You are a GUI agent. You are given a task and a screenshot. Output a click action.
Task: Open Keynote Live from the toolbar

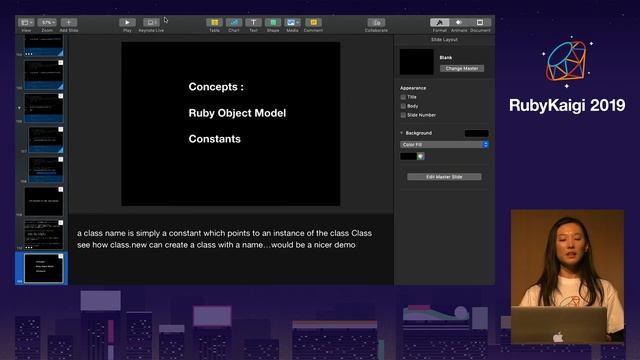(151, 22)
